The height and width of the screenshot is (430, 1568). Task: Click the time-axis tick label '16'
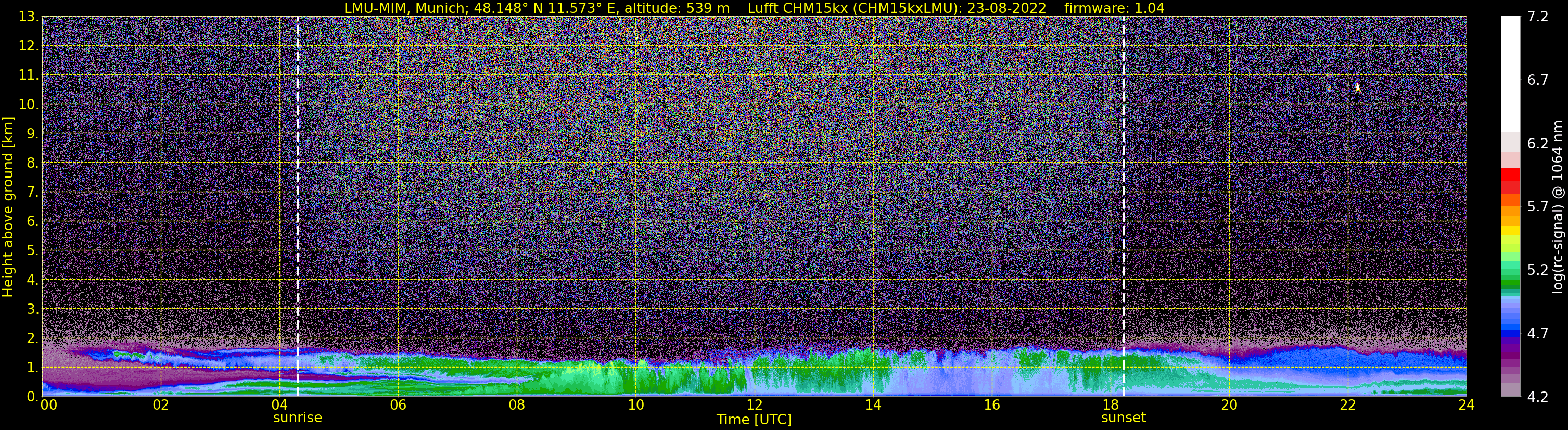(x=991, y=405)
